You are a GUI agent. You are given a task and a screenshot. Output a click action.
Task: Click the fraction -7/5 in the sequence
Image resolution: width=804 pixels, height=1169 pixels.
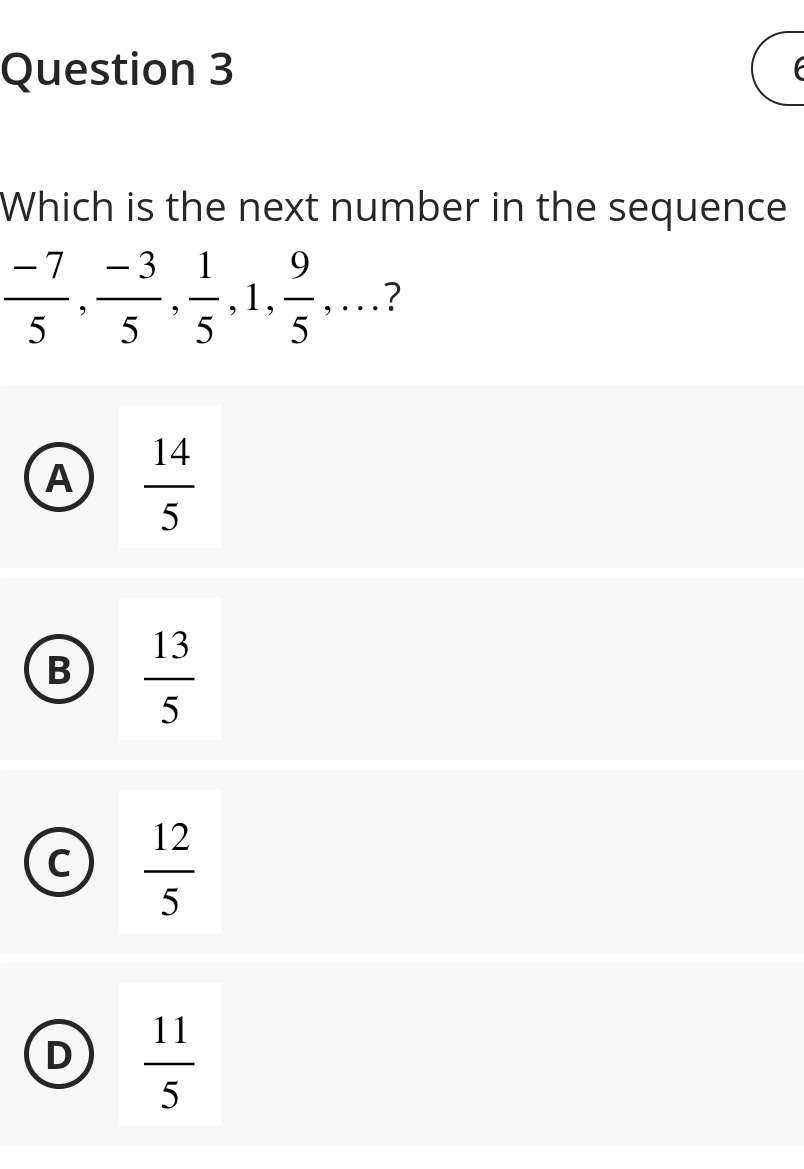35,297
